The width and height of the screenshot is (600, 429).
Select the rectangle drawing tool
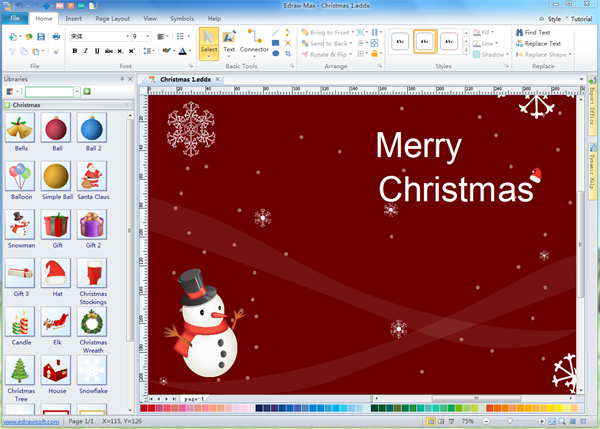click(275, 43)
